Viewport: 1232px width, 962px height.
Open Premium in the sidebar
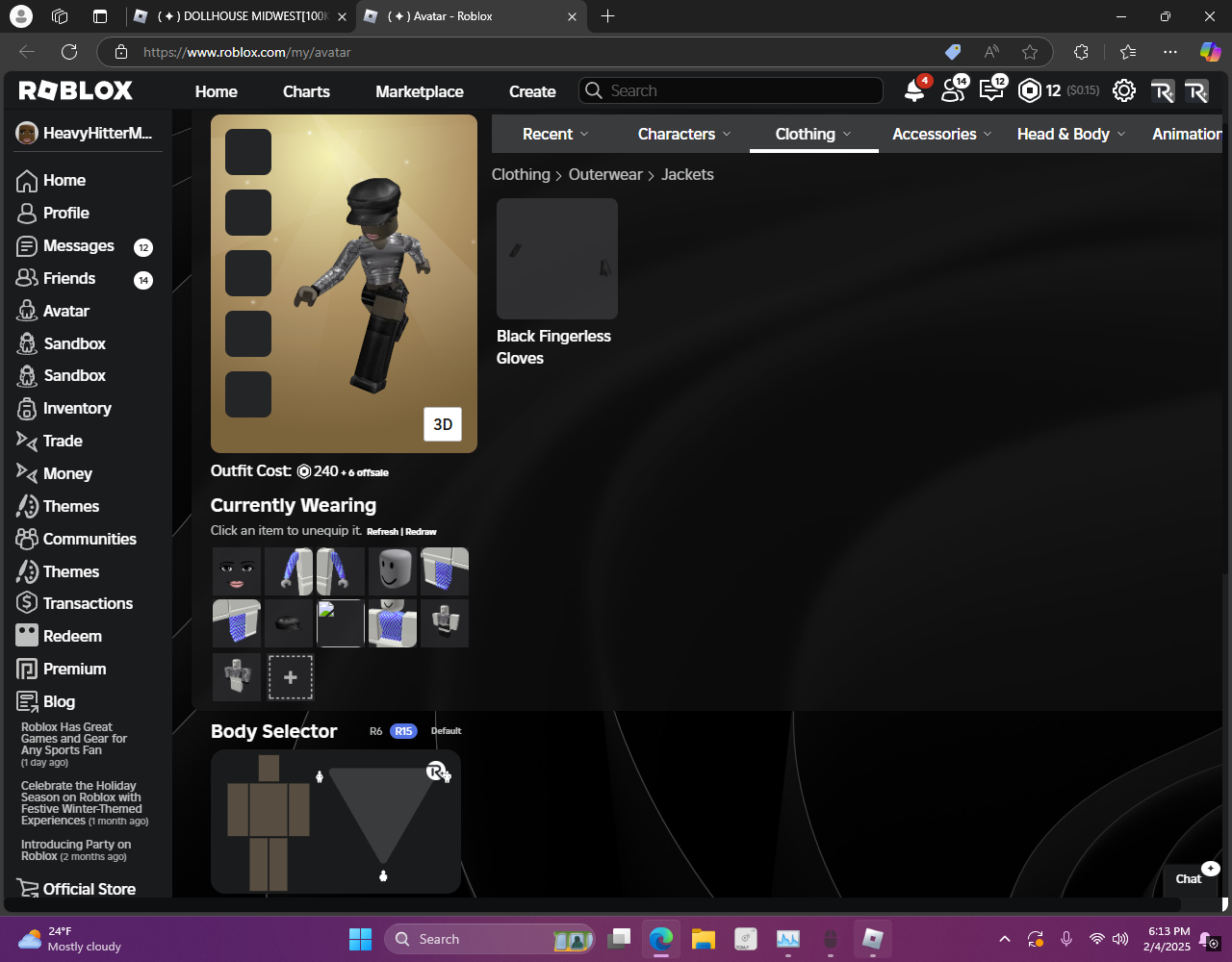click(x=74, y=669)
